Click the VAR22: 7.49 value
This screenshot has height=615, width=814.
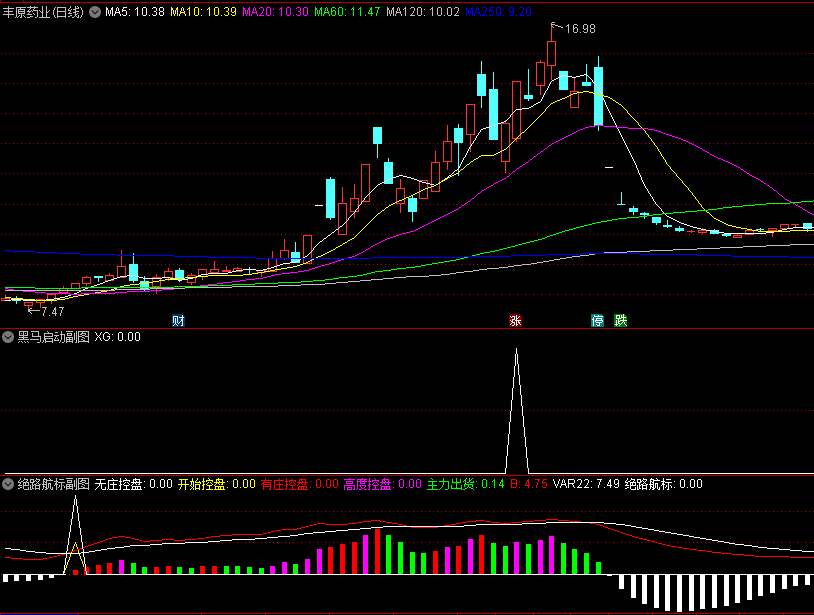coord(586,484)
